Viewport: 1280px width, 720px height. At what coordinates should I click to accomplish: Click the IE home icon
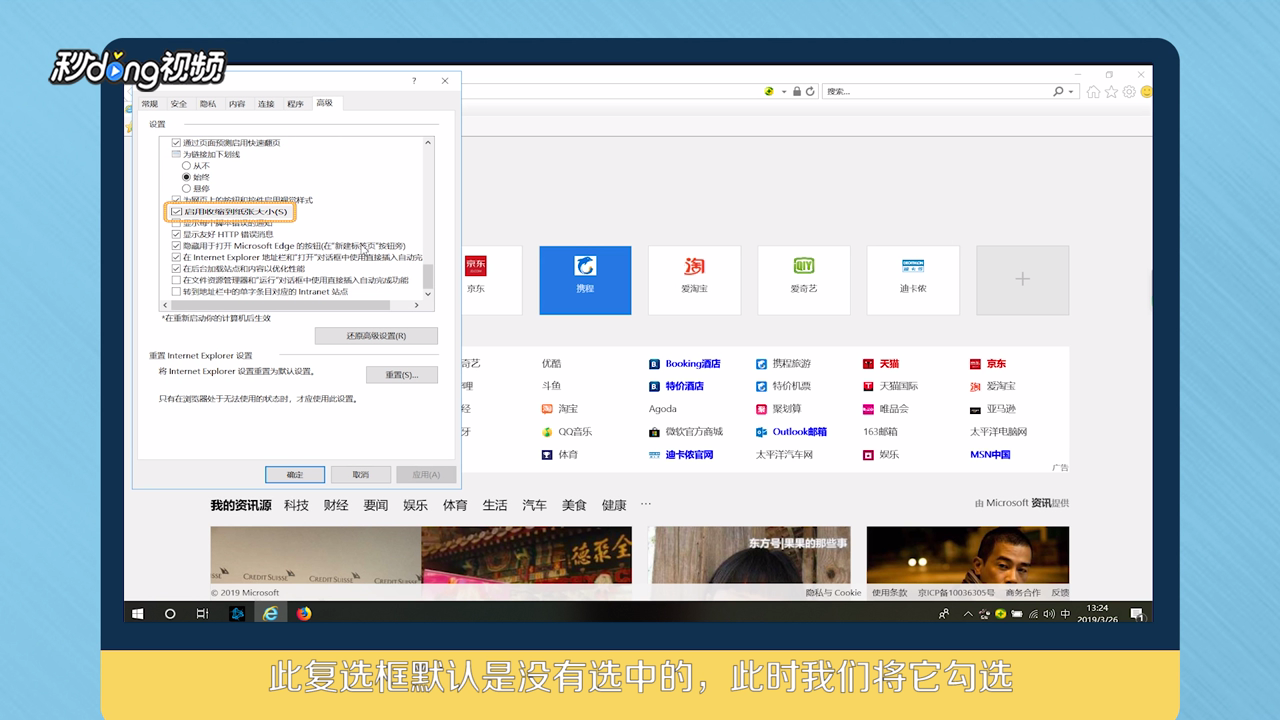(1093, 92)
